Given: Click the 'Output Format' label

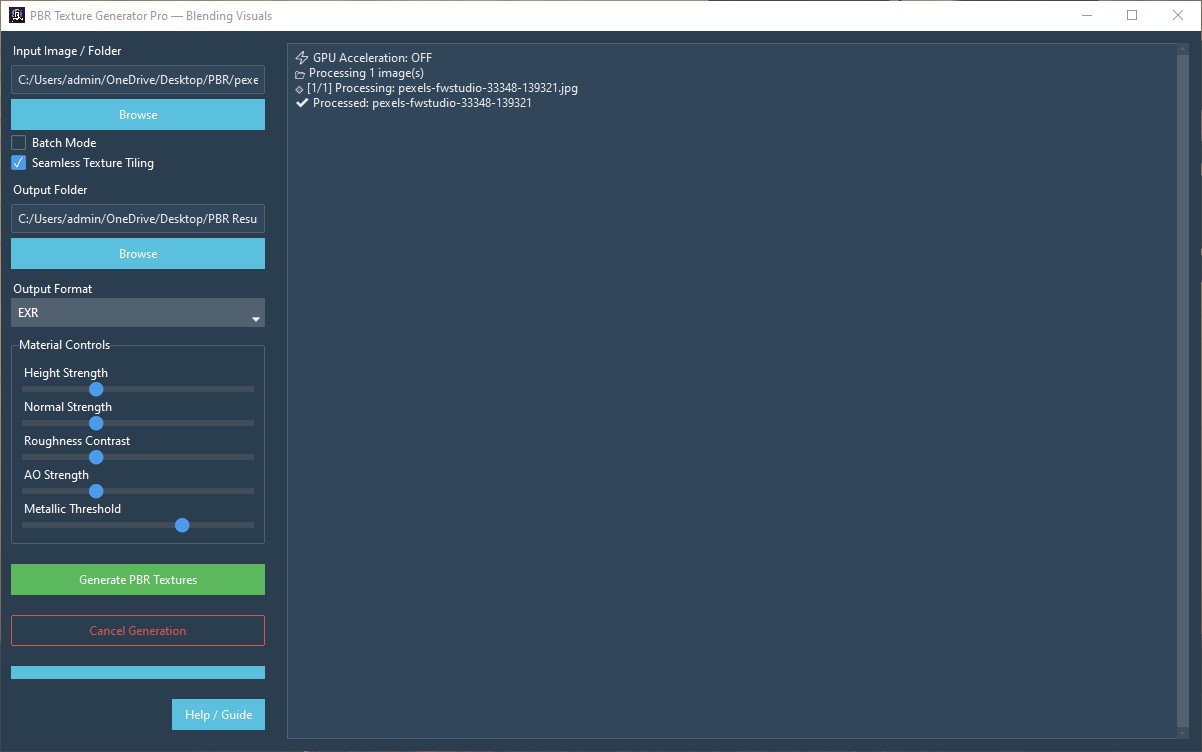Looking at the screenshot, I should pyautogui.click(x=53, y=289).
